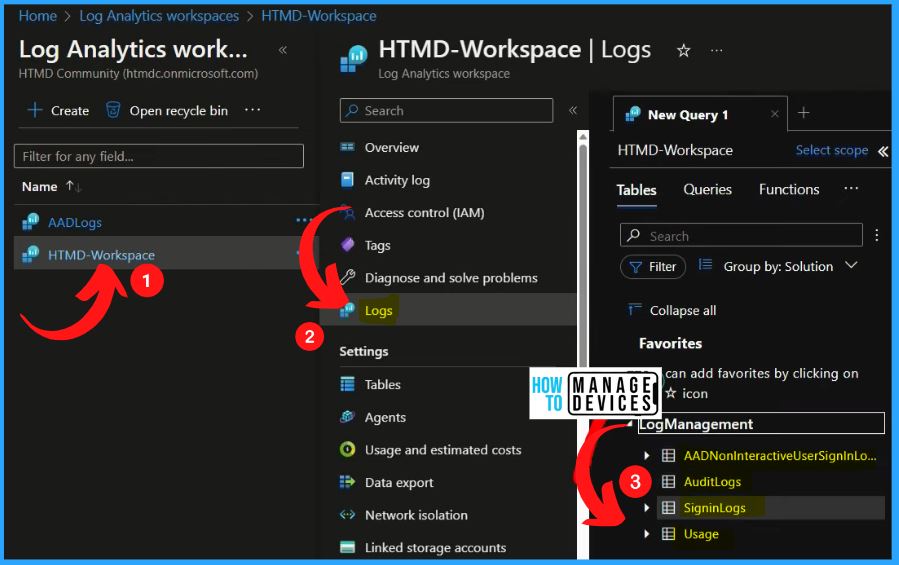Open the AADLogs row context menu
899x565 pixels.
tap(303, 220)
